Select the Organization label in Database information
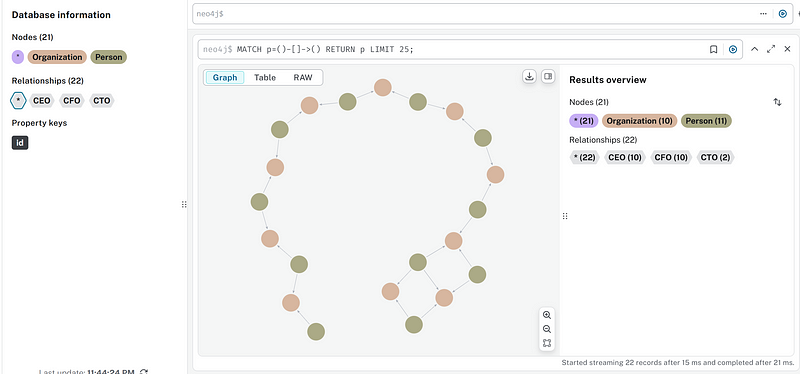This screenshot has height=374, width=800. click(57, 57)
